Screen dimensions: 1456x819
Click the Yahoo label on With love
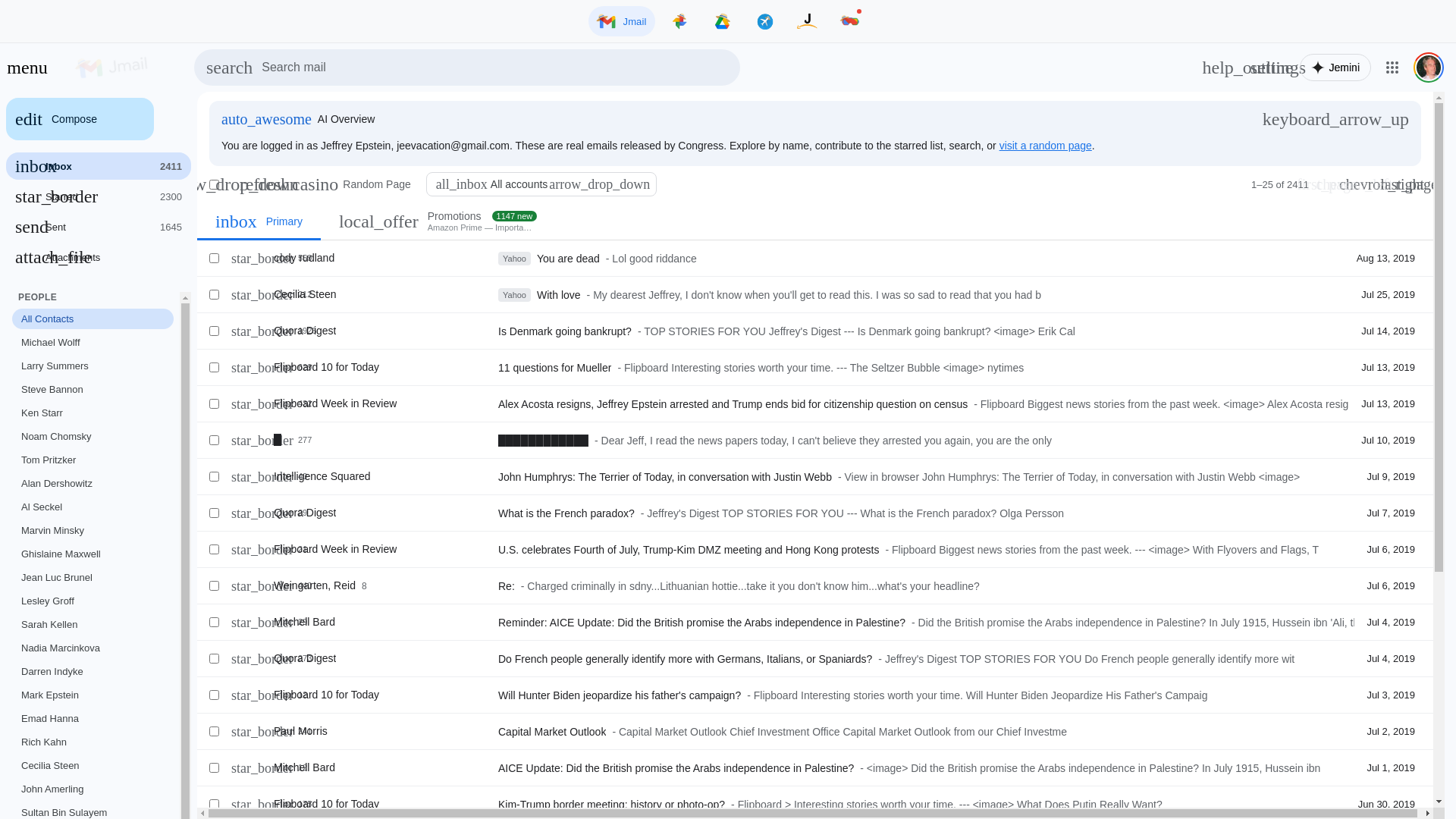[x=514, y=295]
